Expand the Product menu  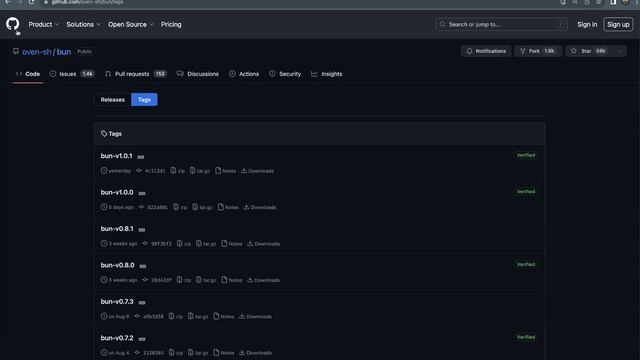point(44,24)
